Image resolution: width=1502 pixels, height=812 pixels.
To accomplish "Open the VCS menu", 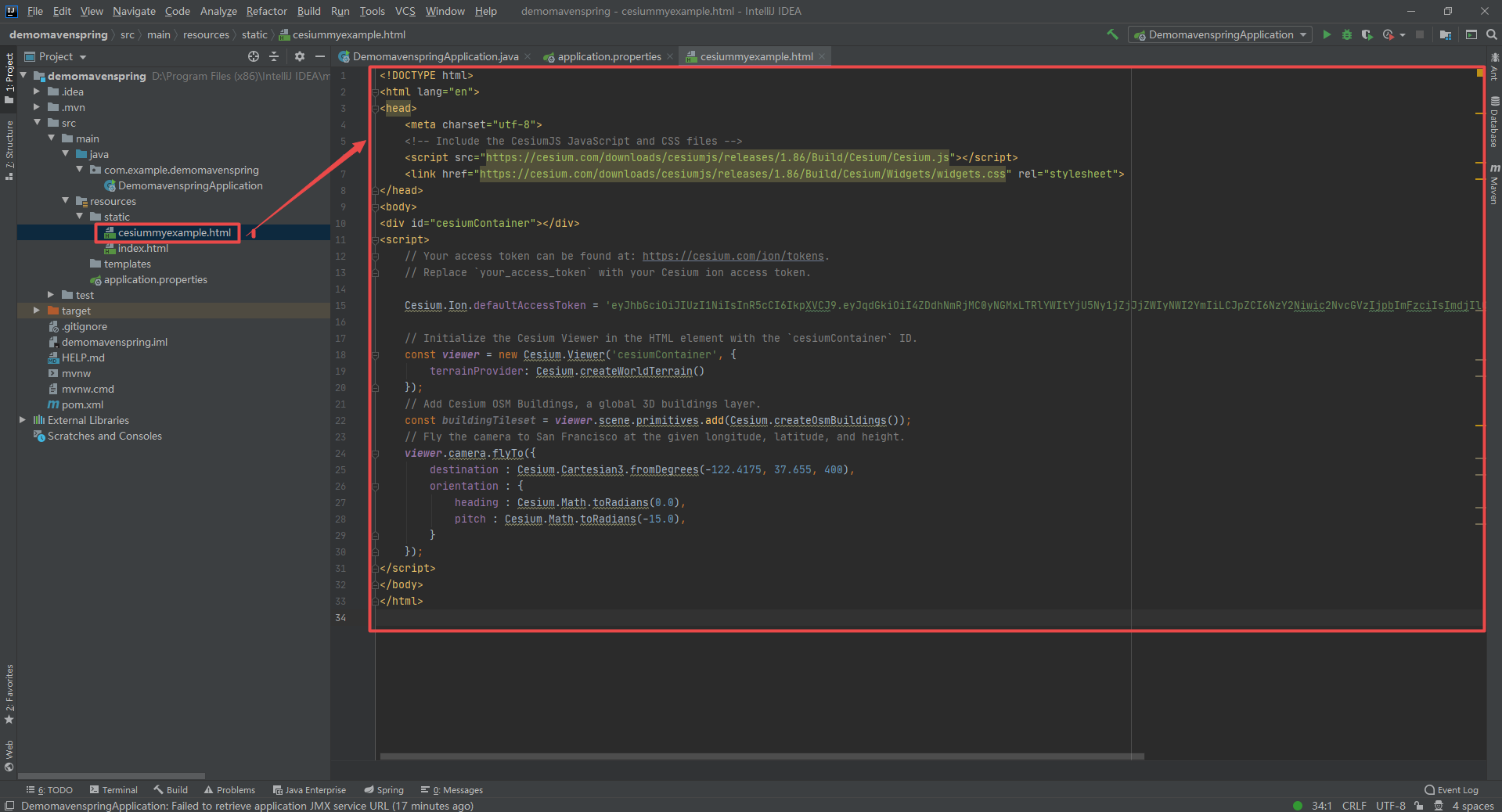I will click(x=405, y=11).
